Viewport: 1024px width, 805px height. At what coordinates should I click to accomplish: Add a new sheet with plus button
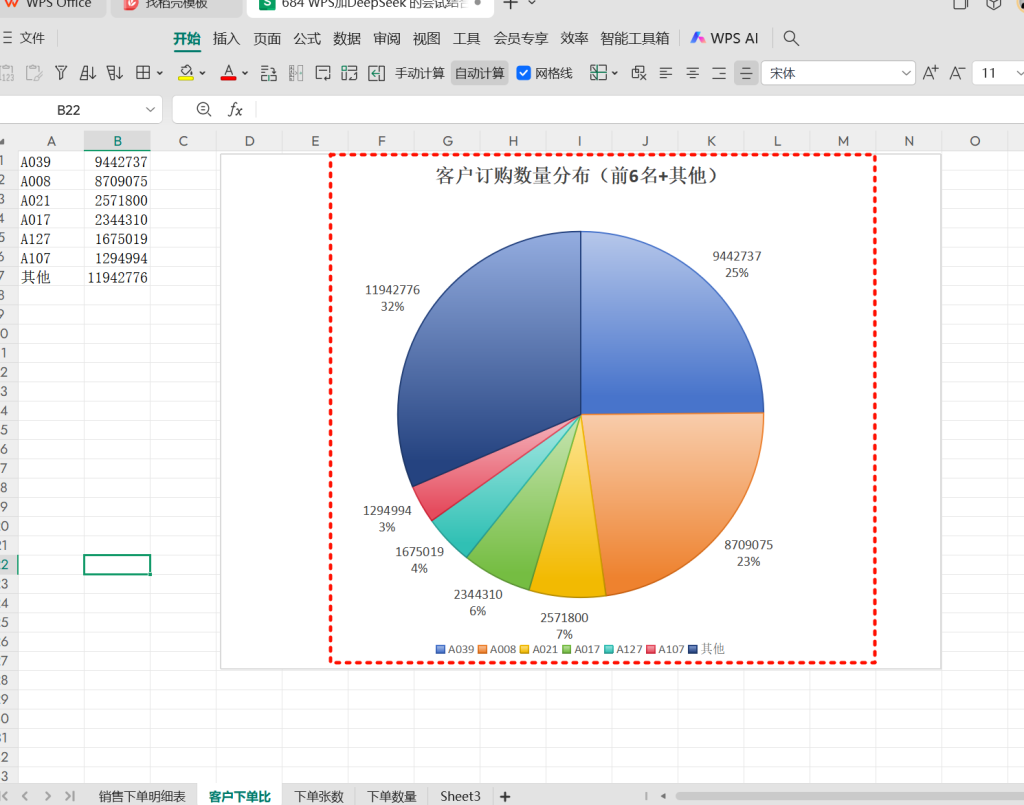tap(505, 797)
